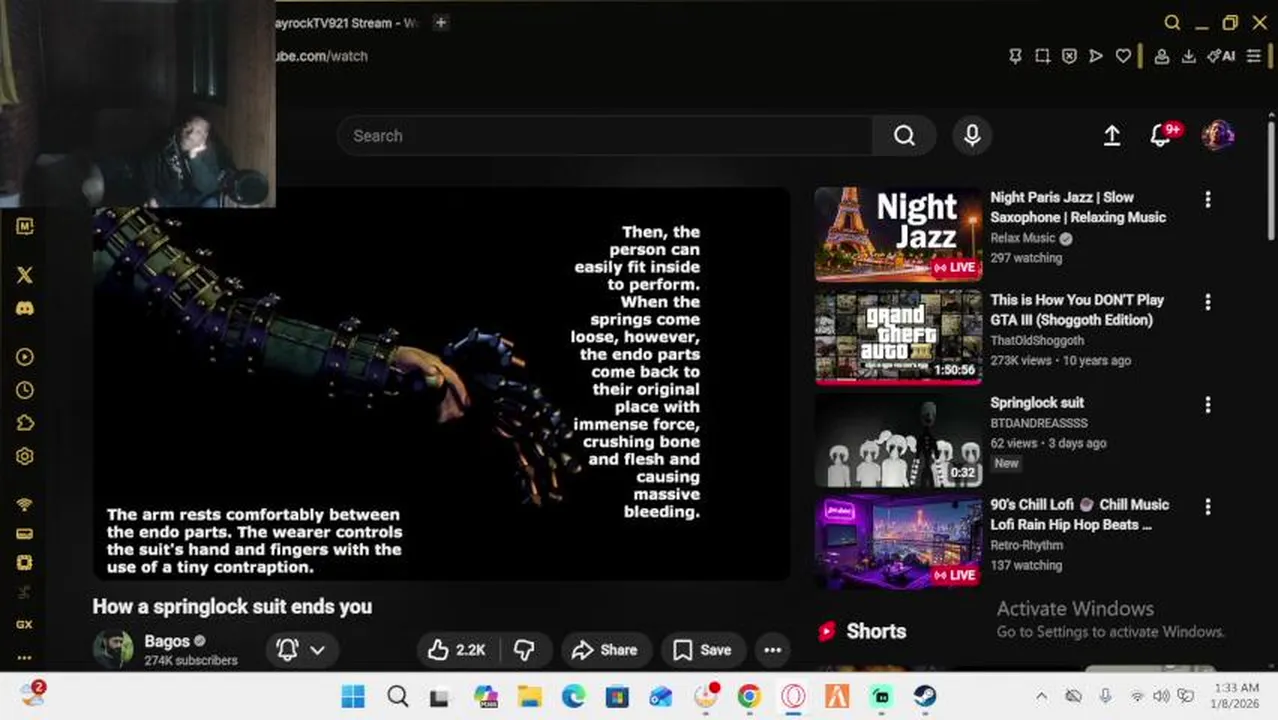Open Steam from the taskbar

925,696
